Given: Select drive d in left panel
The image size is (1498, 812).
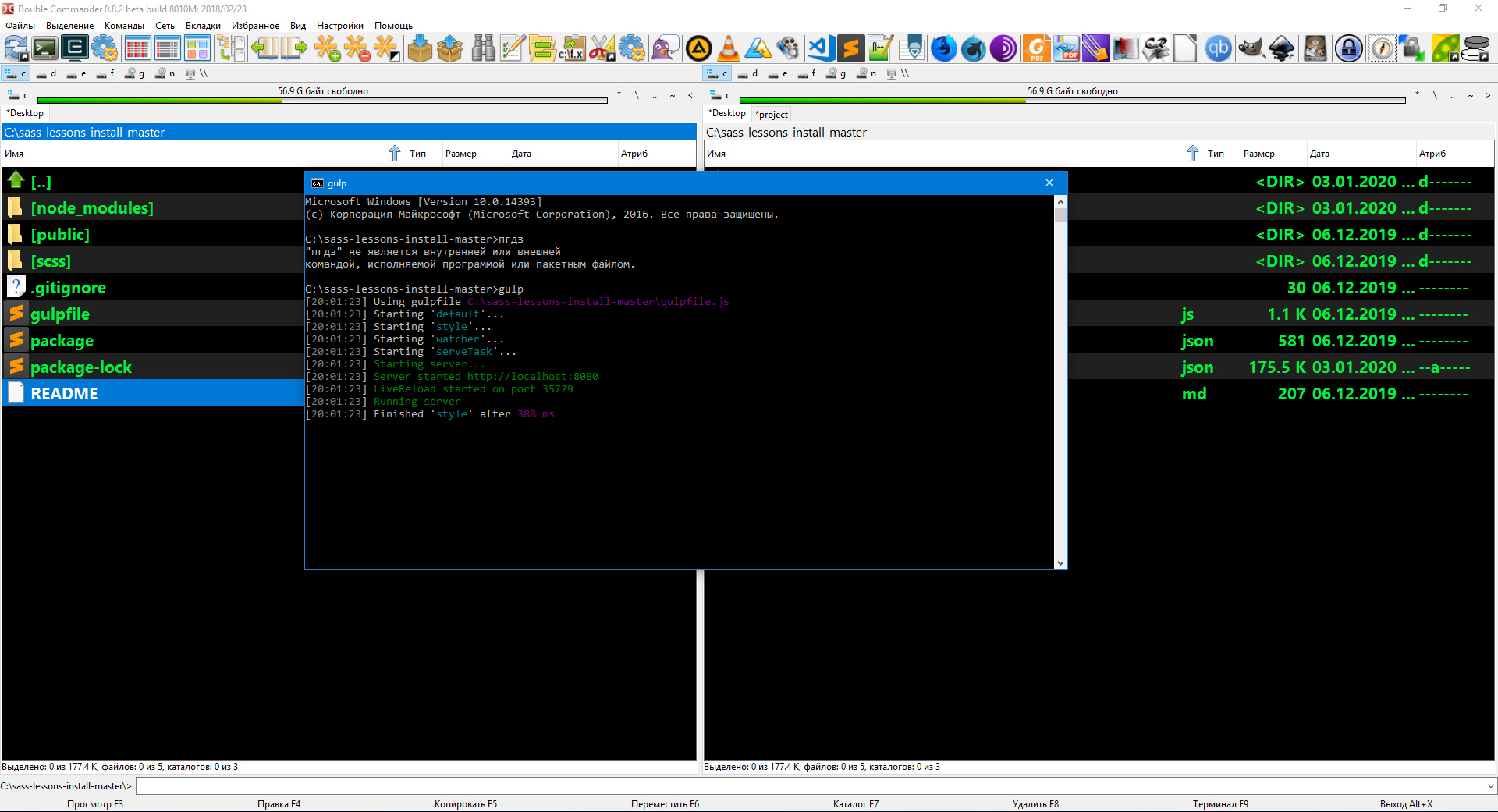Looking at the screenshot, I should pyautogui.click(x=46, y=74).
